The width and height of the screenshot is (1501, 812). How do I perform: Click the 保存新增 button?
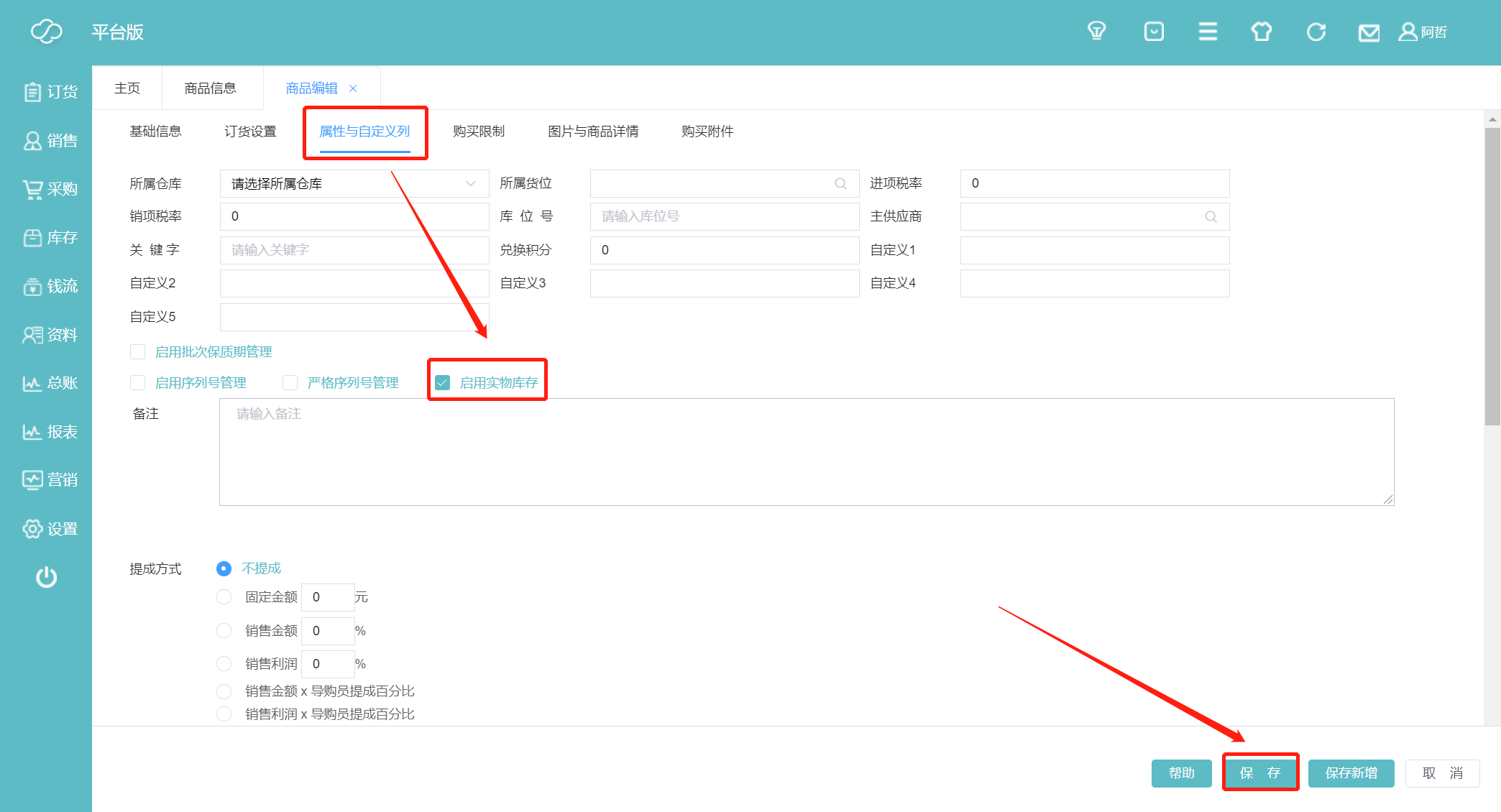[1351, 773]
